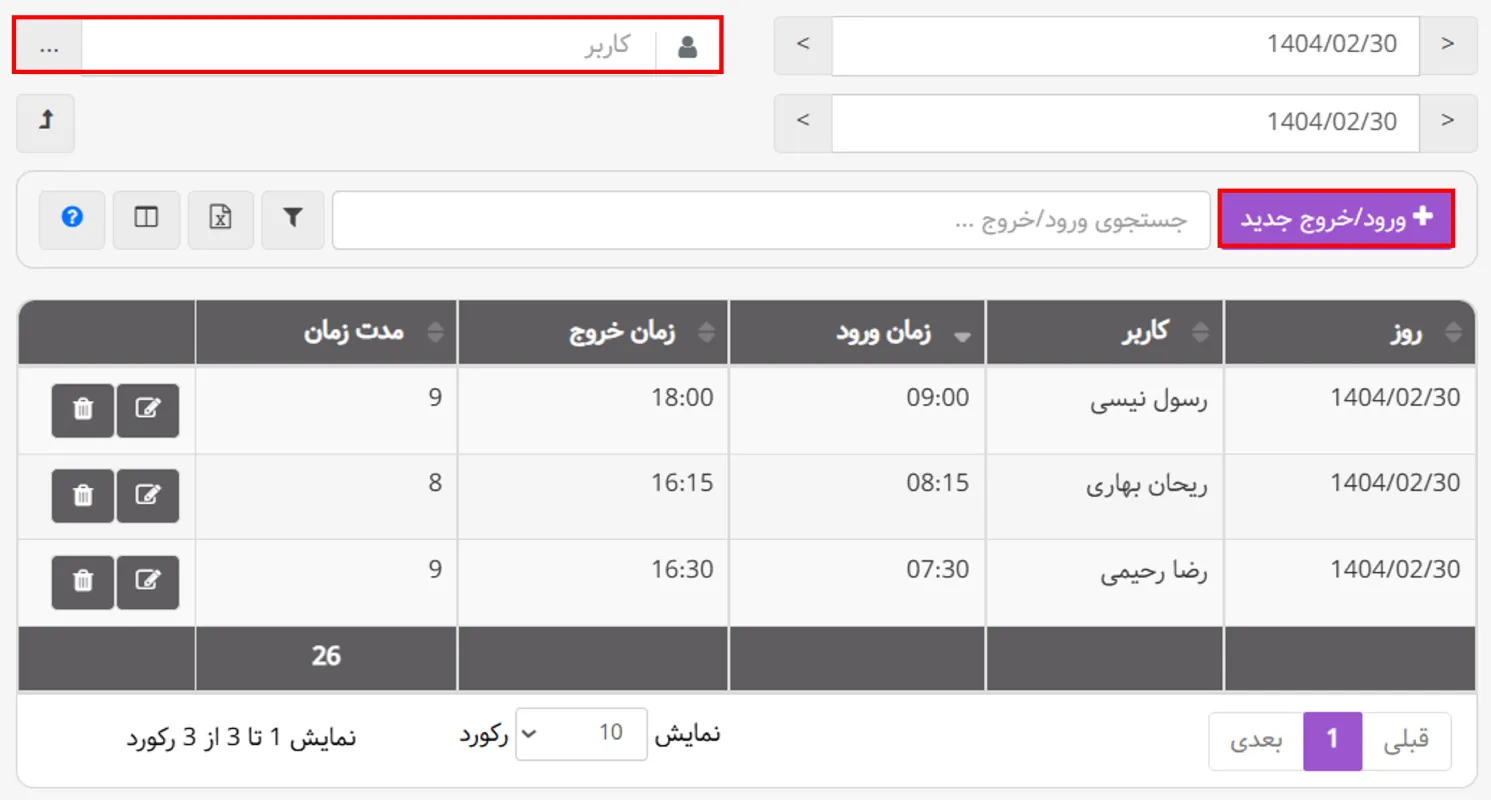Delete the record for رسول نیسی using trash icon
The image size is (1491, 800).
[82, 410]
